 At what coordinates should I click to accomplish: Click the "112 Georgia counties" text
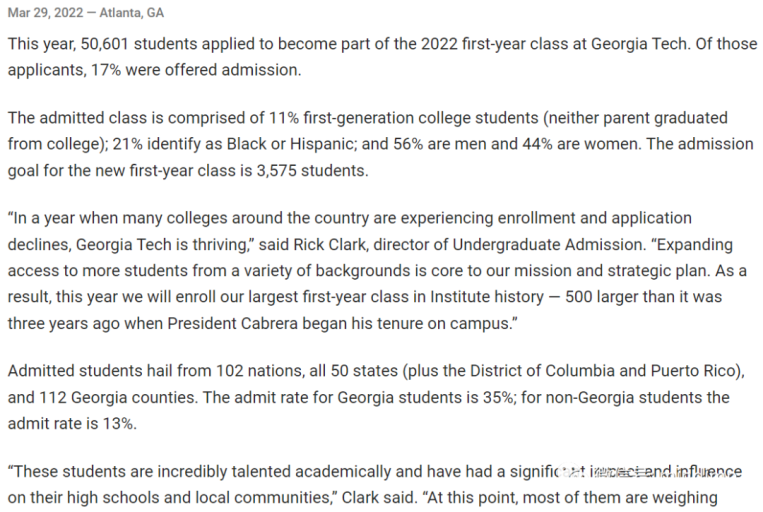pos(118,398)
